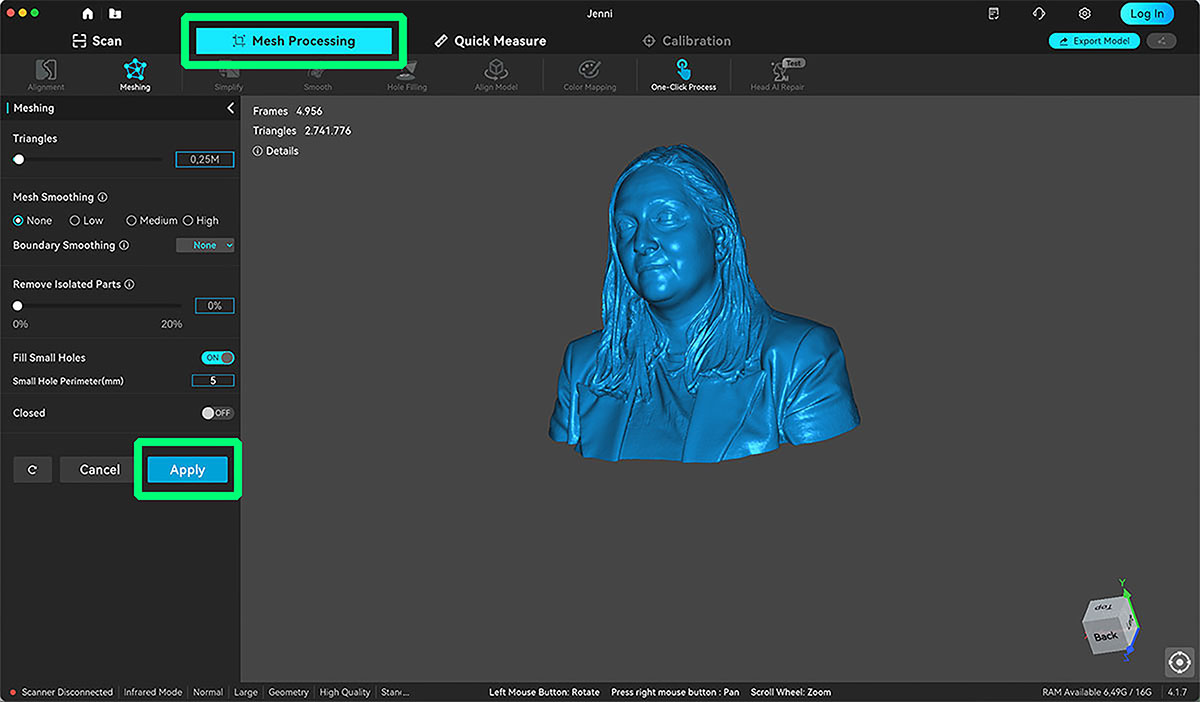Image resolution: width=1200 pixels, height=702 pixels.
Task: Switch to the Calibration tab
Action: click(687, 41)
